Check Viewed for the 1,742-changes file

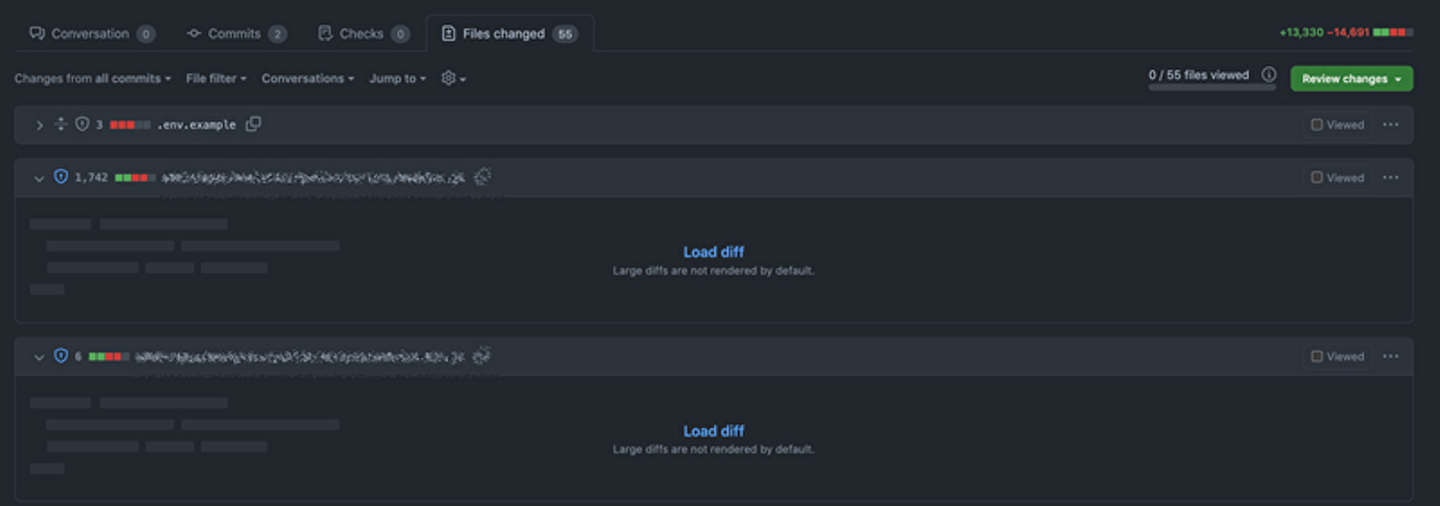1317,178
